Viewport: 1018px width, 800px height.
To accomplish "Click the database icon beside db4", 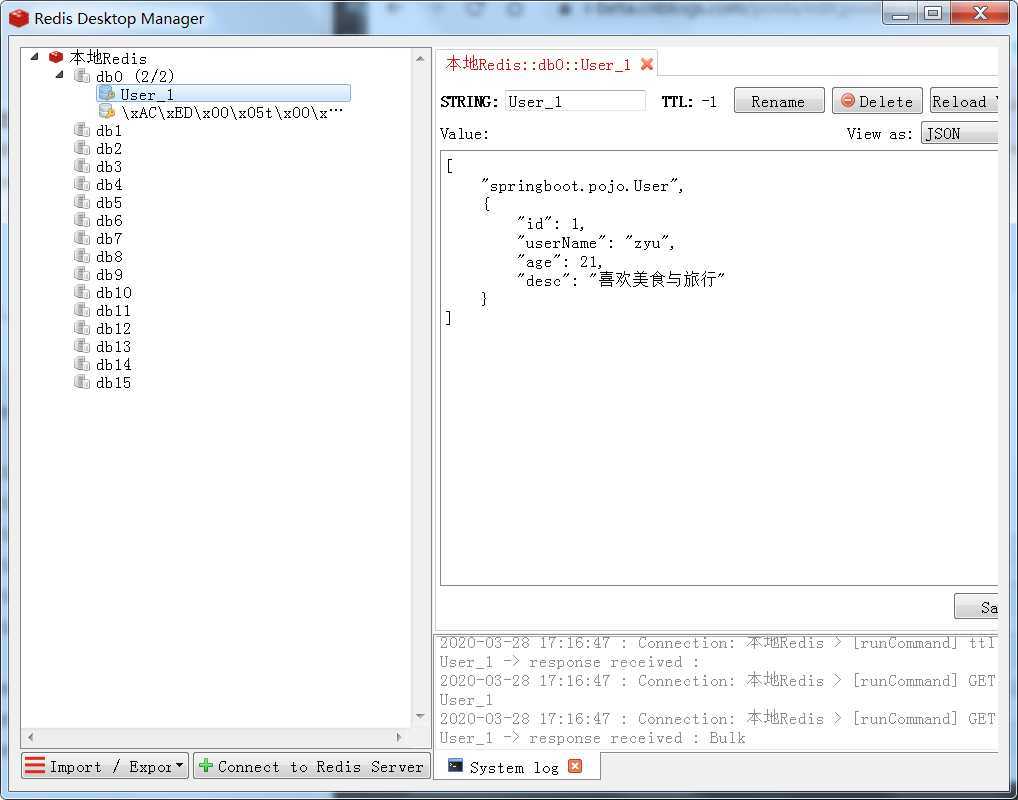I will coord(82,184).
